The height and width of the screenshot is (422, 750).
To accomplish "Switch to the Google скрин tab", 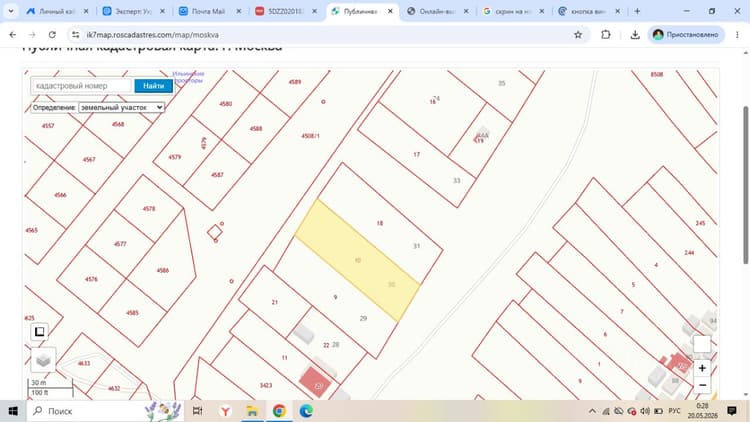I will (x=513, y=11).
